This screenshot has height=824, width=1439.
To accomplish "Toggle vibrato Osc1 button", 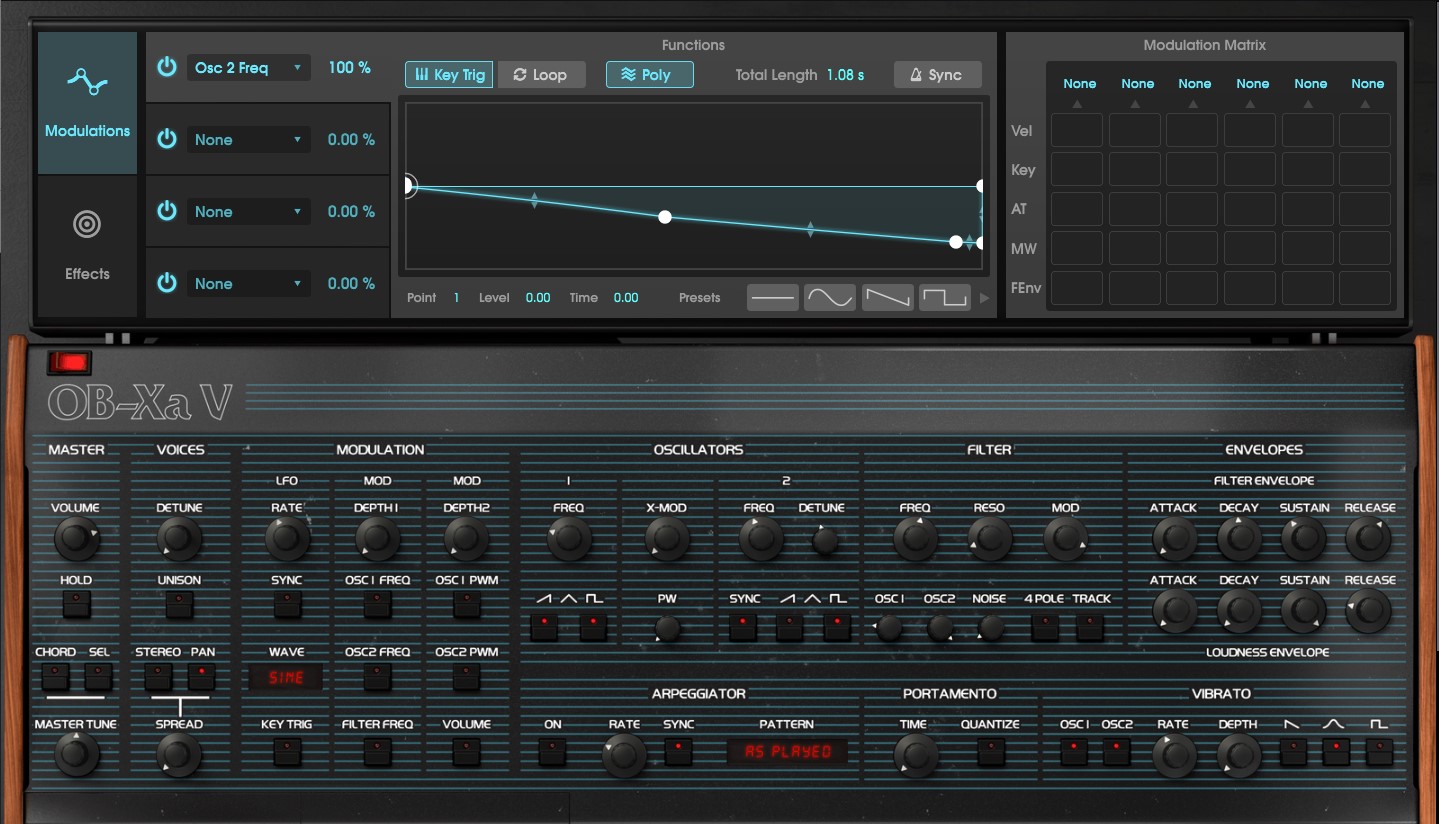I will click(1074, 750).
